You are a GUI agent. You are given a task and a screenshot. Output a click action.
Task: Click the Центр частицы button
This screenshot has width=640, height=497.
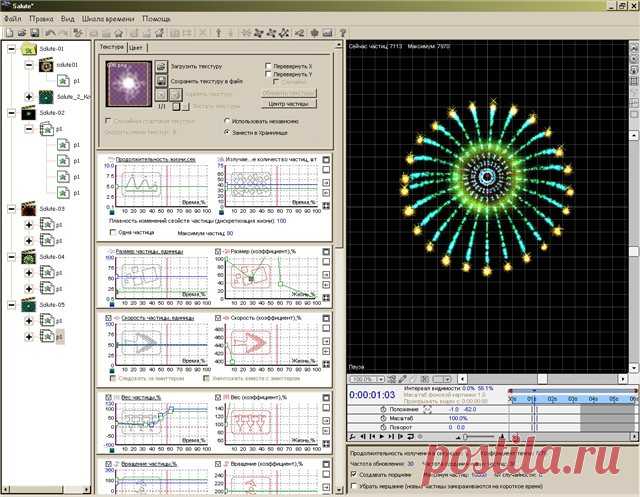point(288,104)
